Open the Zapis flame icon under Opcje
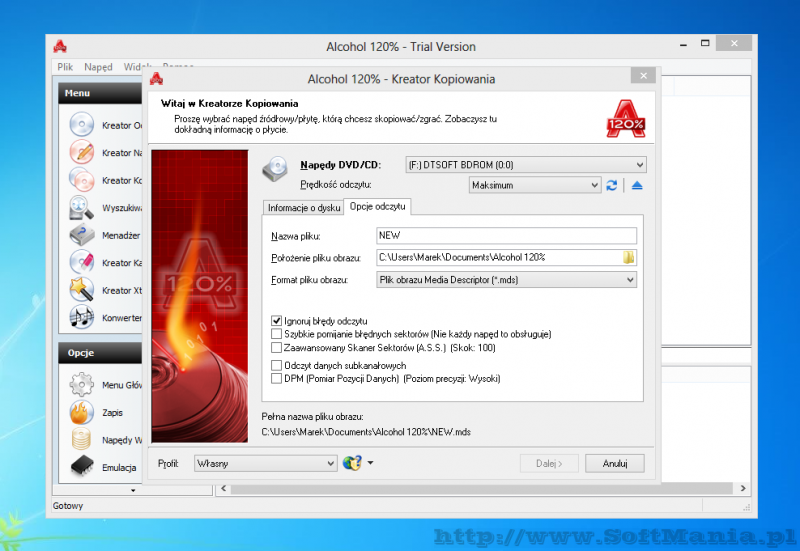 click(x=82, y=412)
